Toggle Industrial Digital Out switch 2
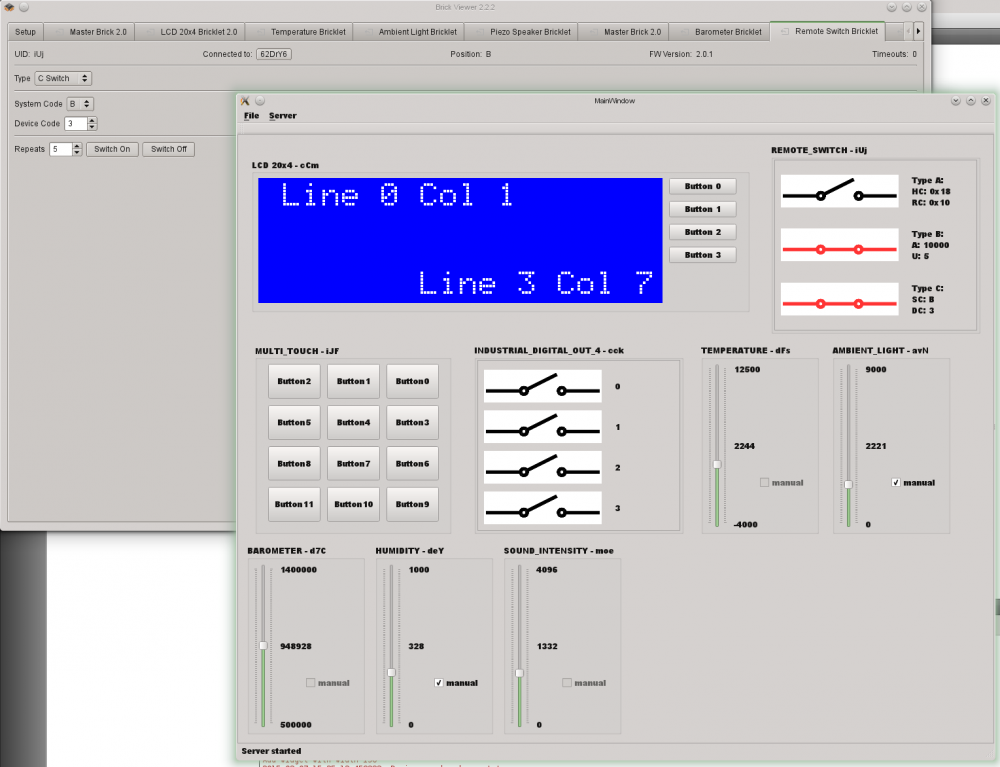Viewport: 1000px width, 767px height. pyautogui.click(x=542, y=467)
